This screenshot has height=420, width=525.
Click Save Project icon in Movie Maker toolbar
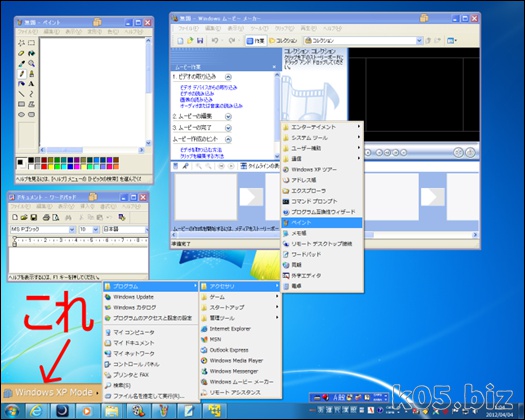(x=200, y=41)
